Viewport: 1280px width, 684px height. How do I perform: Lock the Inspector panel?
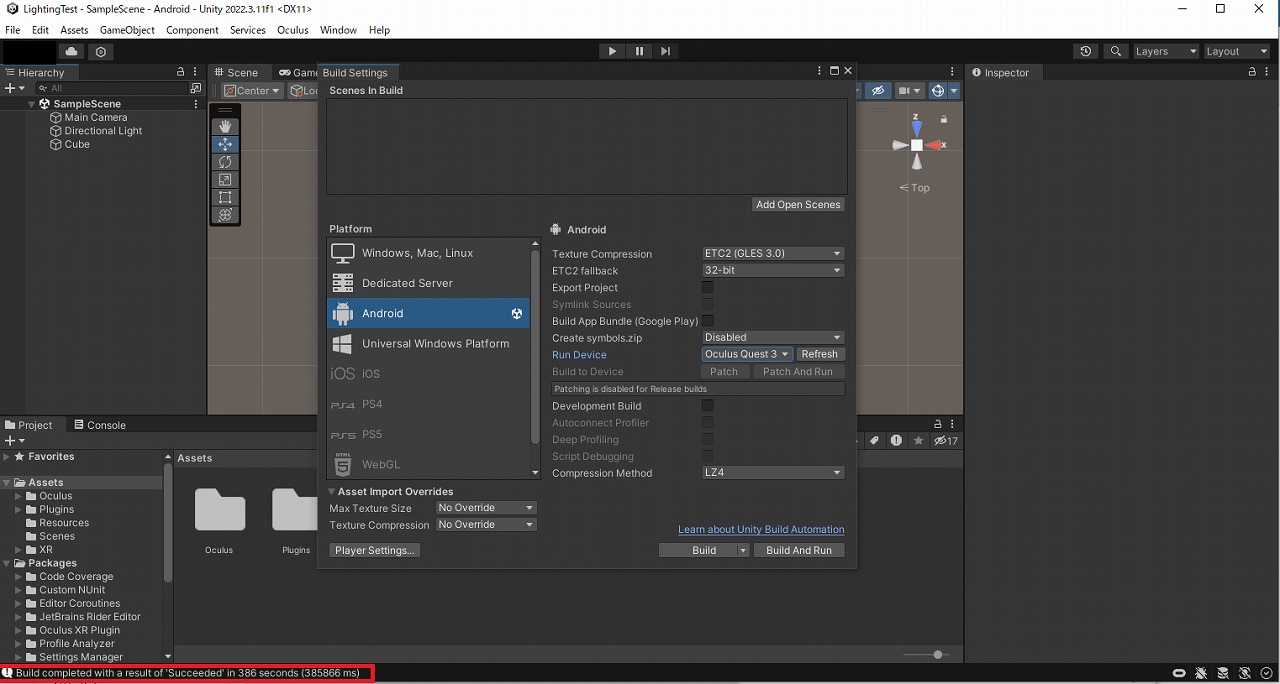[x=1252, y=72]
